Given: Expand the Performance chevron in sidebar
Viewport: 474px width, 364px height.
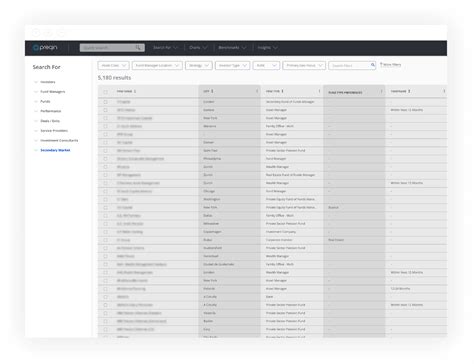Looking at the screenshot, I should pos(36,111).
